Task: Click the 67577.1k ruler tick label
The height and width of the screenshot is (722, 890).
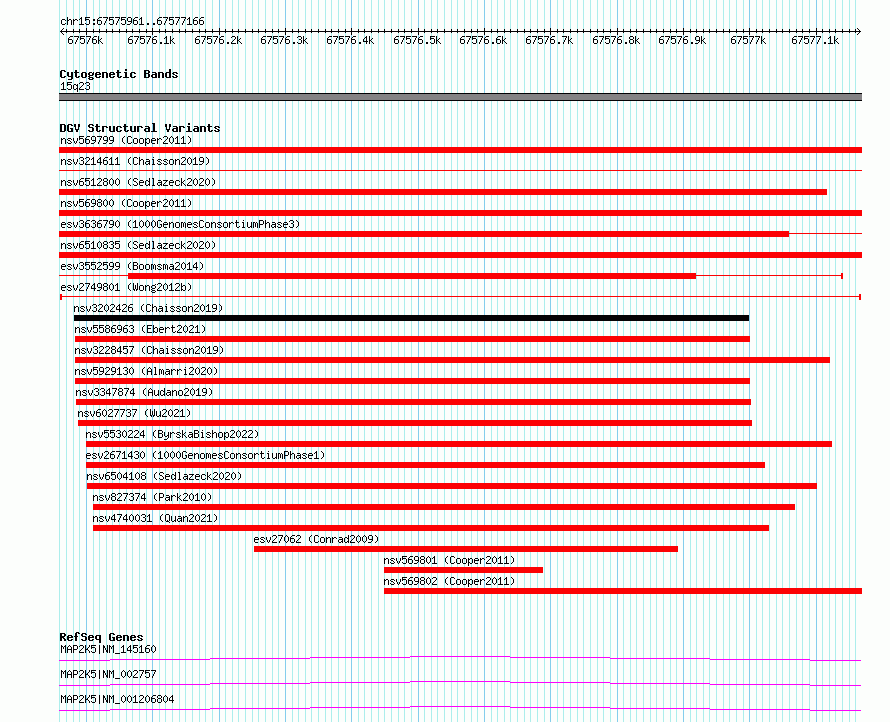Action: point(815,40)
